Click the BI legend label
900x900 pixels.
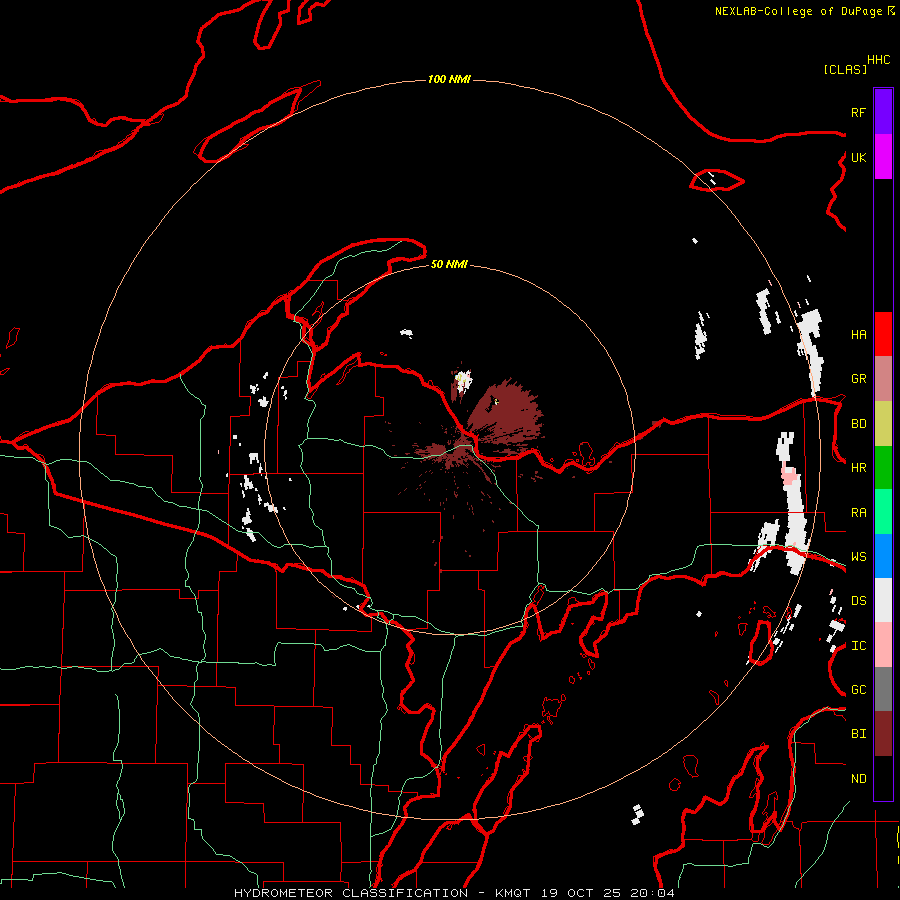[x=858, y=734]
